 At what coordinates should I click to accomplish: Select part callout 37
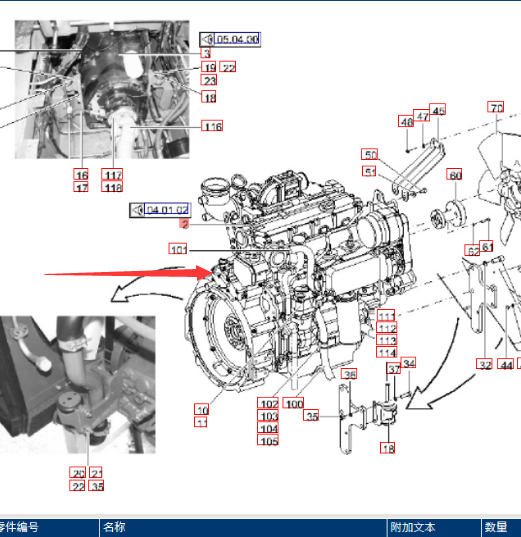pyautogui.click(x=394, y=369)
